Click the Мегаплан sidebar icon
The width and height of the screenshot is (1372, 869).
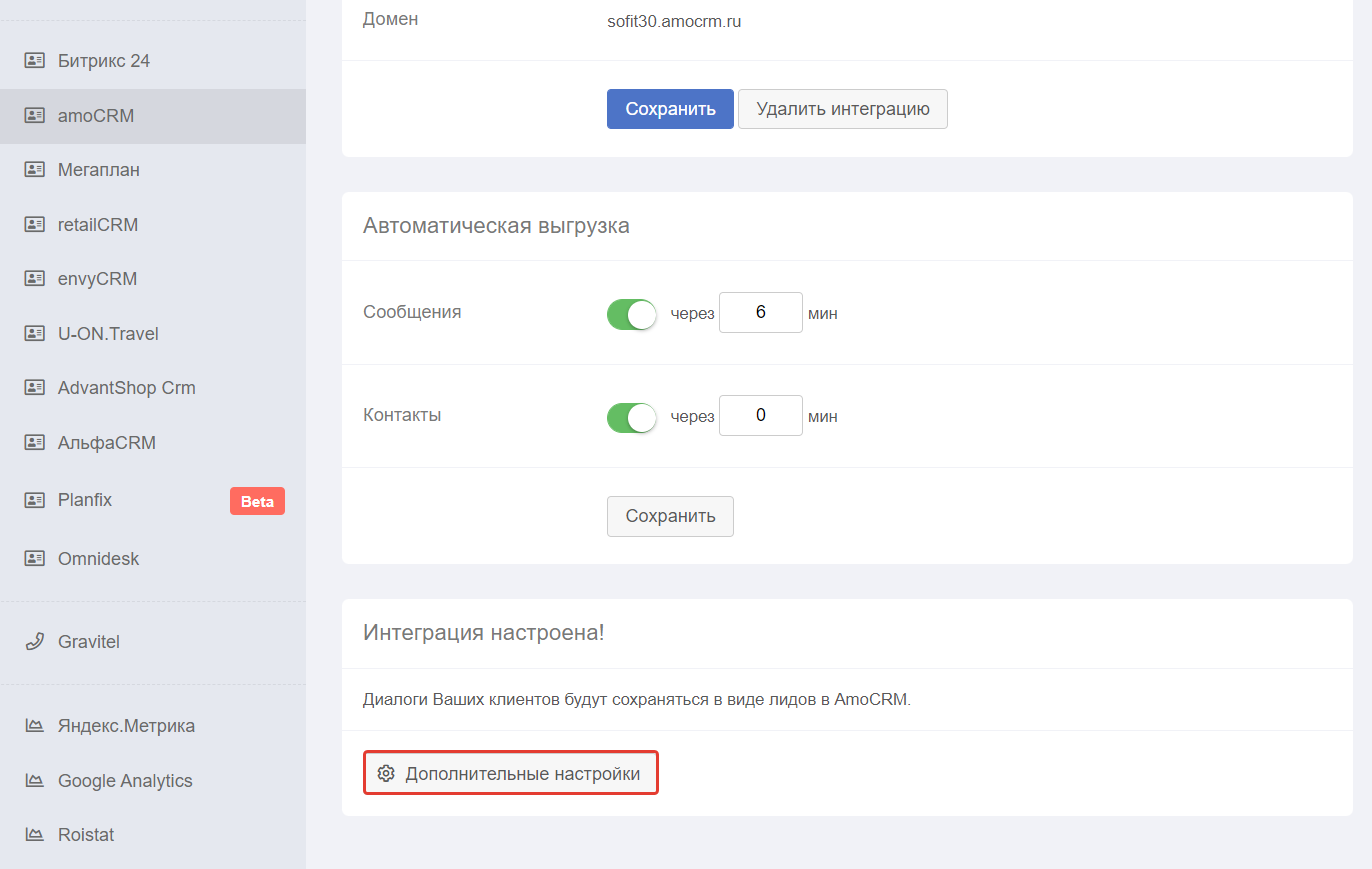(x=35, y=170)
